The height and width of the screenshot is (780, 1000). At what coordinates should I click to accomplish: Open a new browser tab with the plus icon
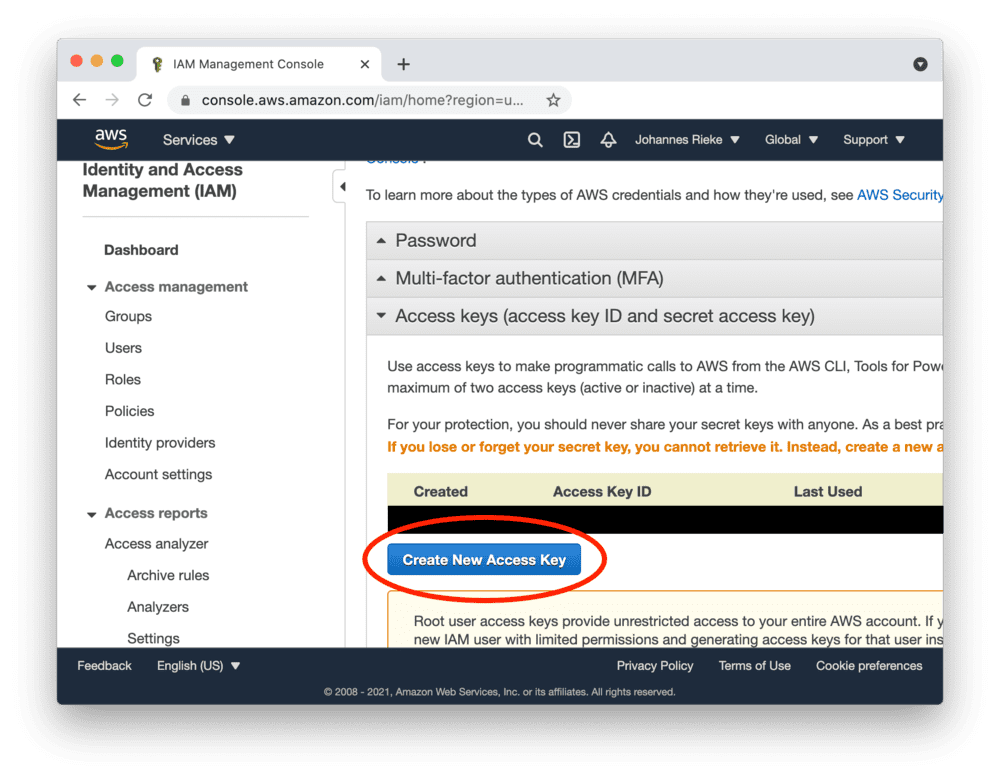(x=403, y=63)
